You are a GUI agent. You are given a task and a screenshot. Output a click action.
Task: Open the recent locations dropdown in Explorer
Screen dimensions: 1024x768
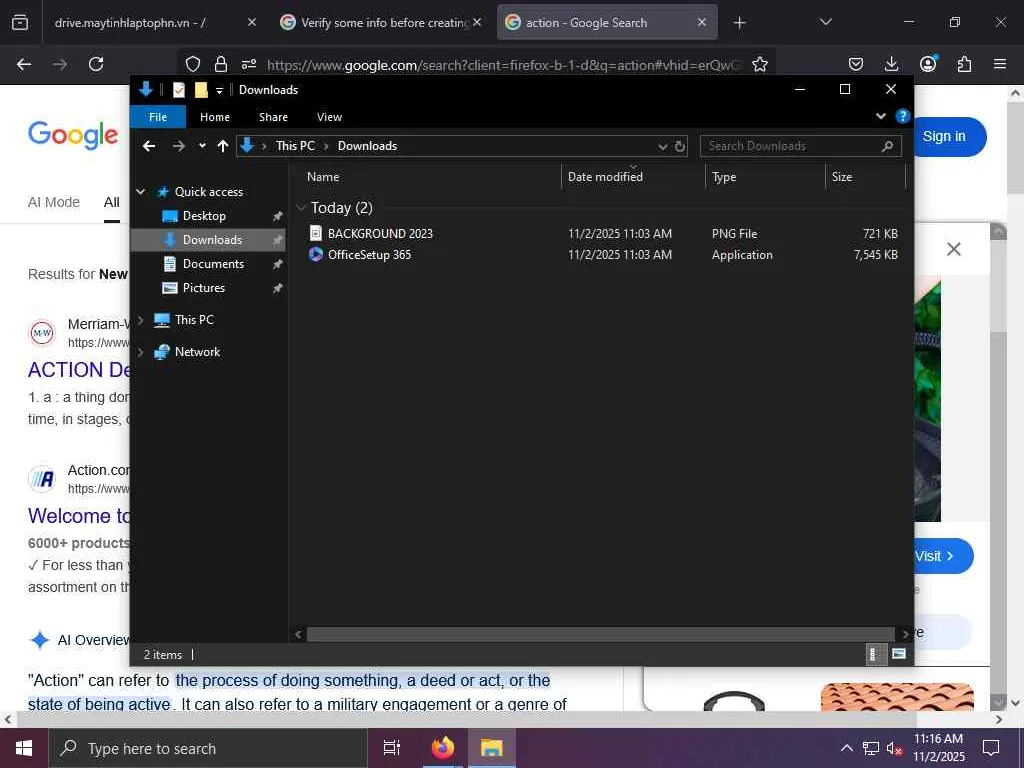click(202, 146)
